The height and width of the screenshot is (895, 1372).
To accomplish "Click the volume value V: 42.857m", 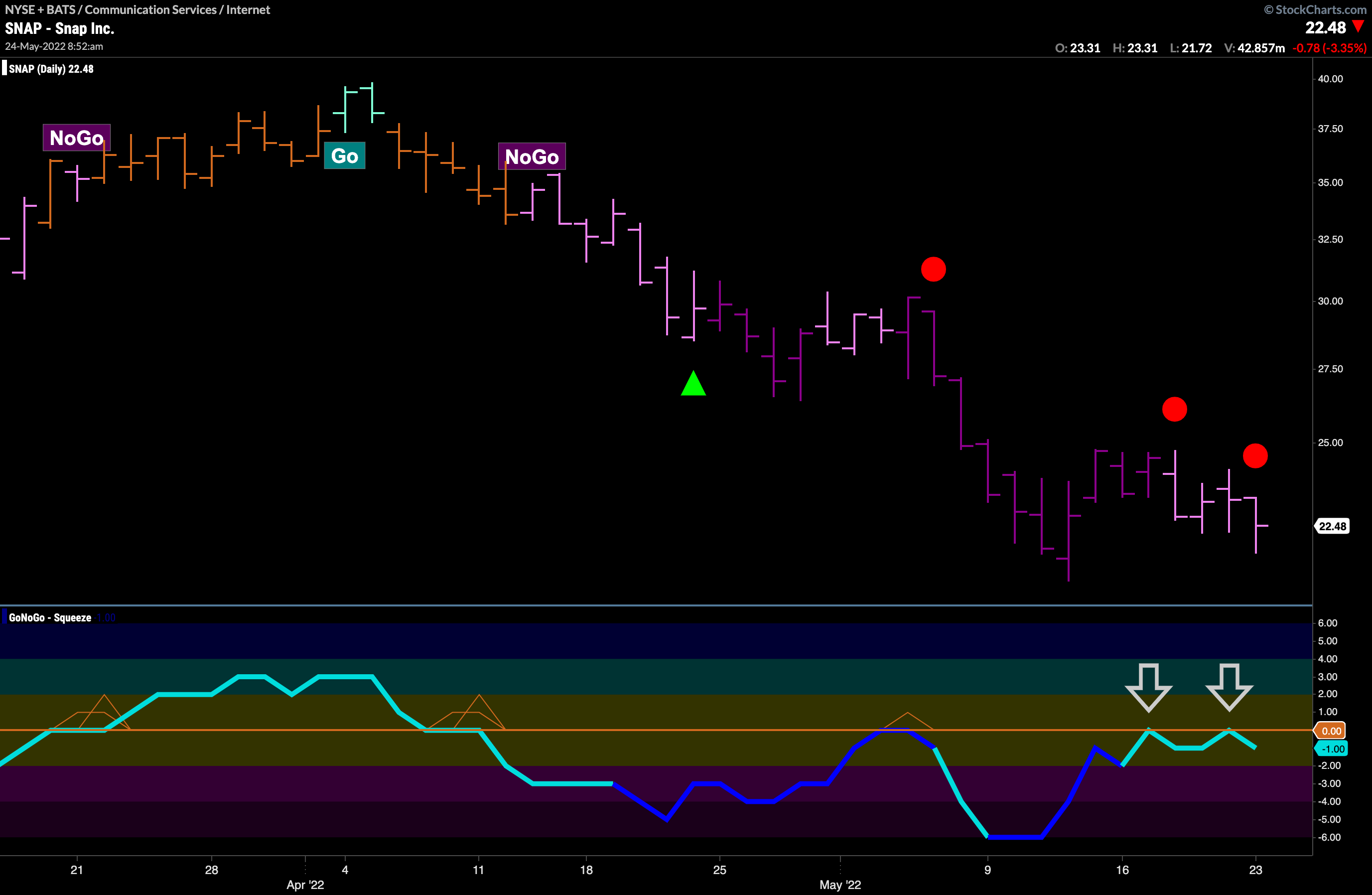I will [1254, 48].
